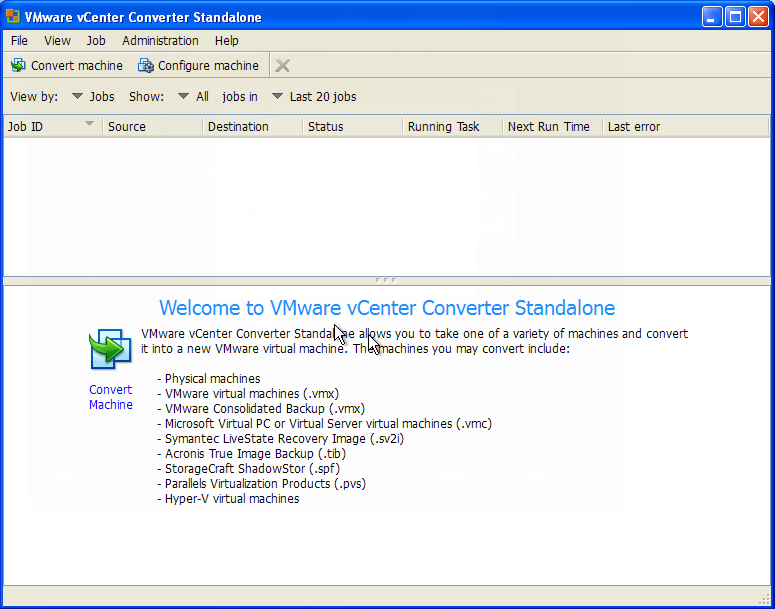Open the File menu
This screenshot has width=775, height=609.
tap(19, 41)
